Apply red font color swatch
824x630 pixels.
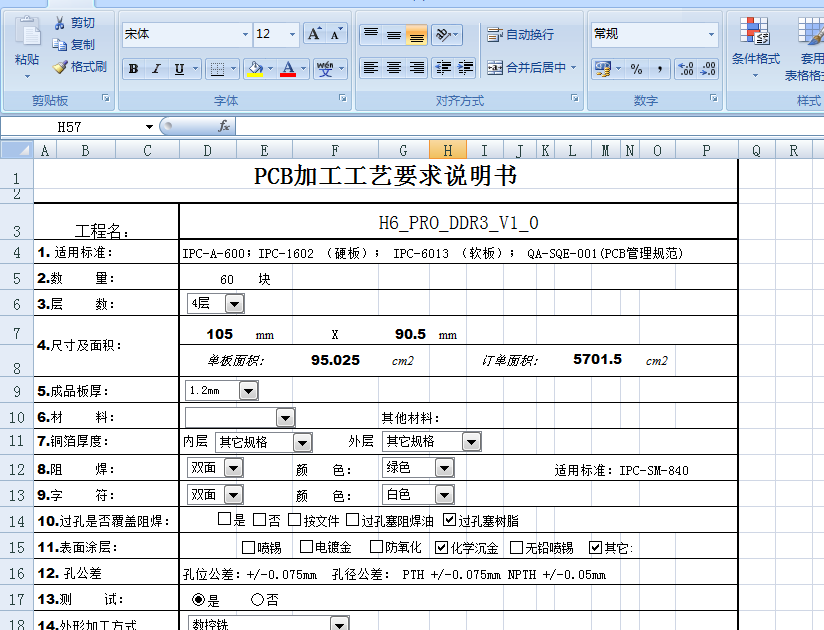point(288,69)
